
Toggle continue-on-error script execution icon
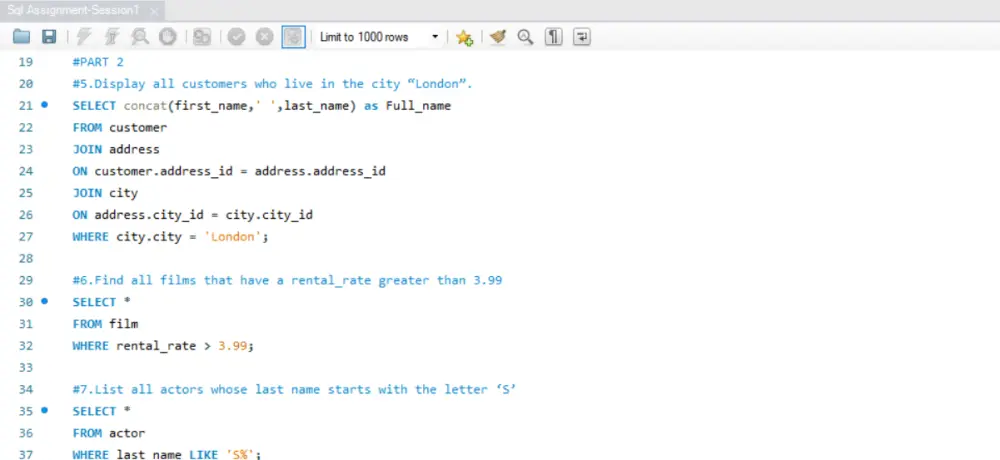point(202,37)
